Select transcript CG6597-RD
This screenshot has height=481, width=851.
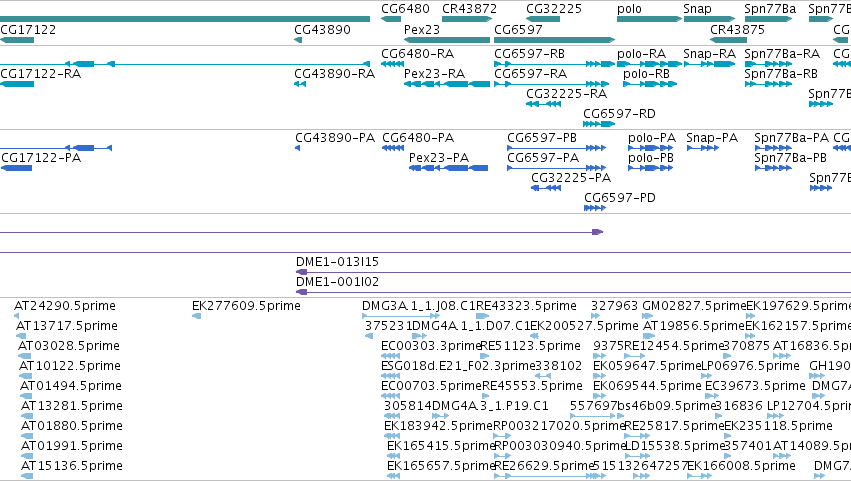click(x=619, y=114)
